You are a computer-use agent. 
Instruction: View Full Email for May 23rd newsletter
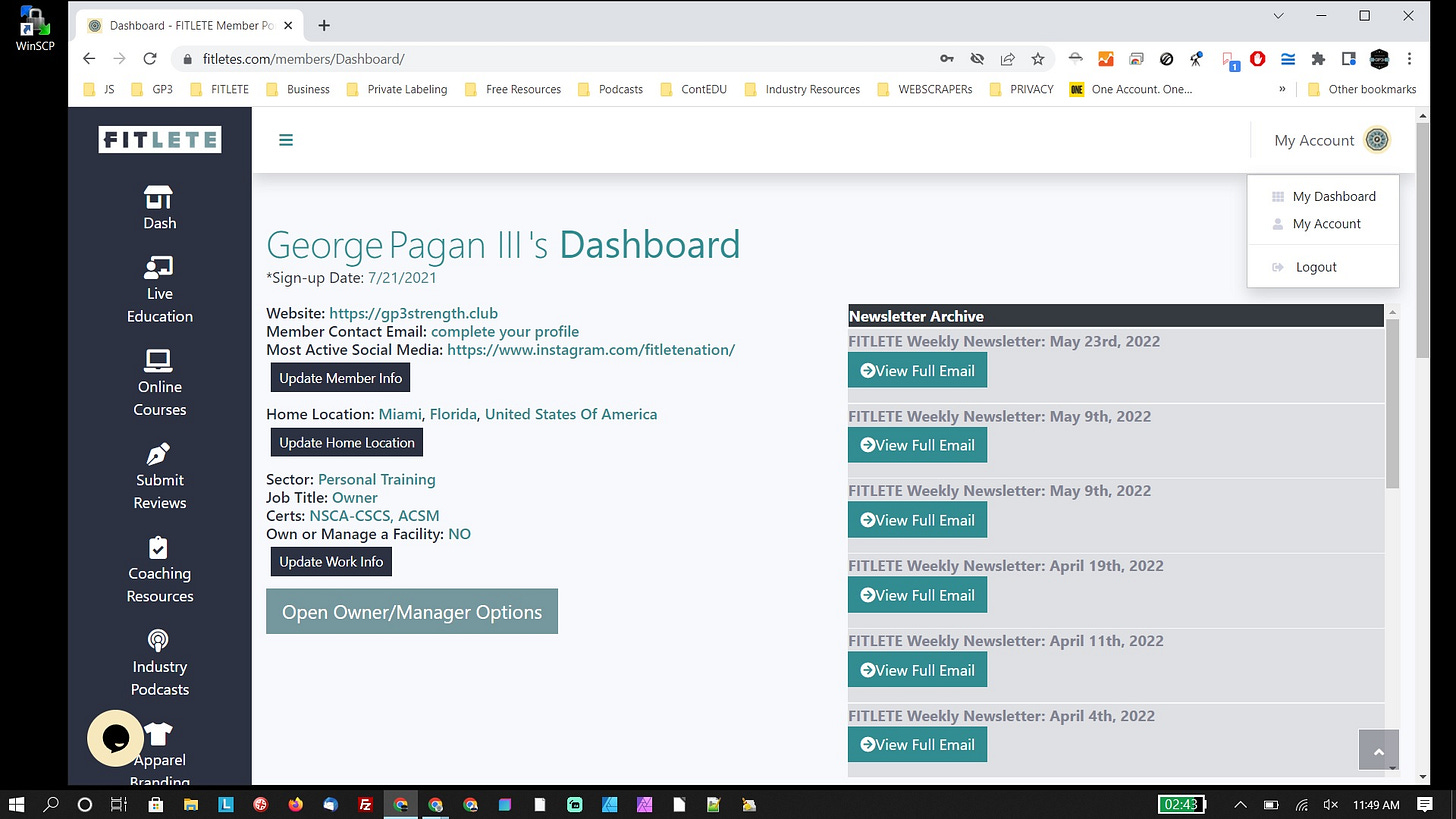917,370
